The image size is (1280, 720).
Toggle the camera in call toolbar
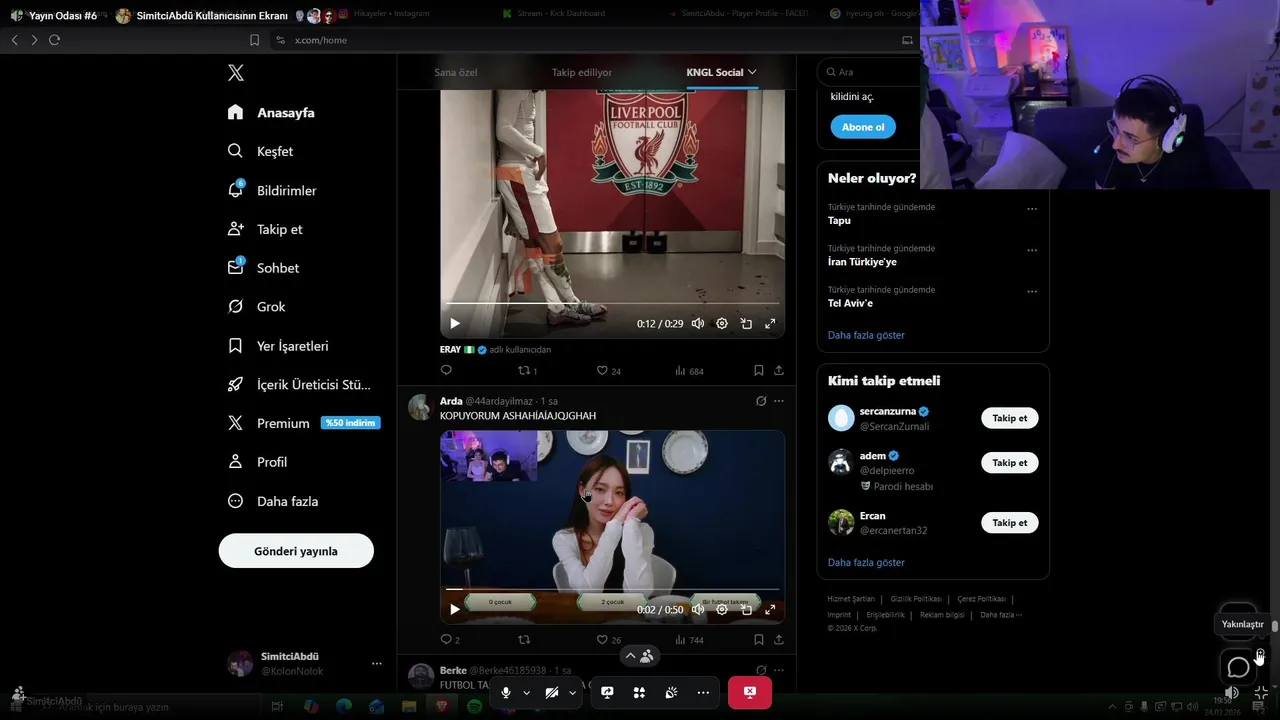(552, 692)
